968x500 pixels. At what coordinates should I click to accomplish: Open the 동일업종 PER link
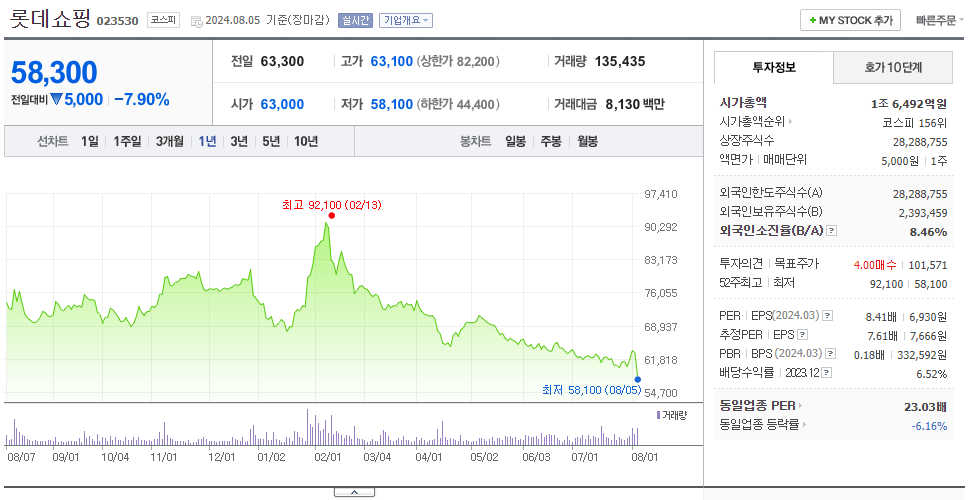click(757, 406)
